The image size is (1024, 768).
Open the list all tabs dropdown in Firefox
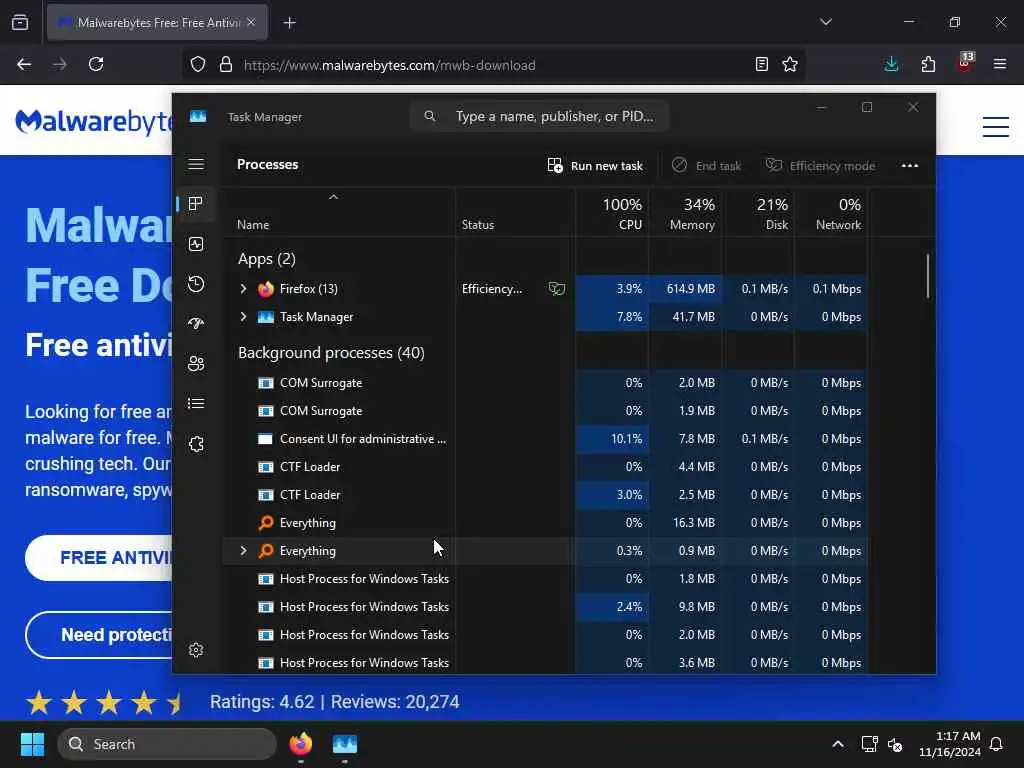pos(825,22)
